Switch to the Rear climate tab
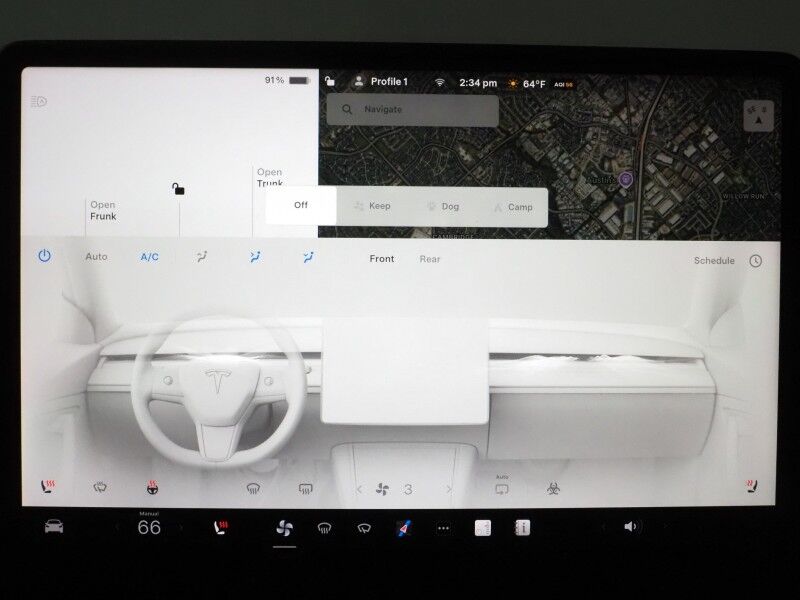This screenshot has width=800, height=600. click(430, 259)
